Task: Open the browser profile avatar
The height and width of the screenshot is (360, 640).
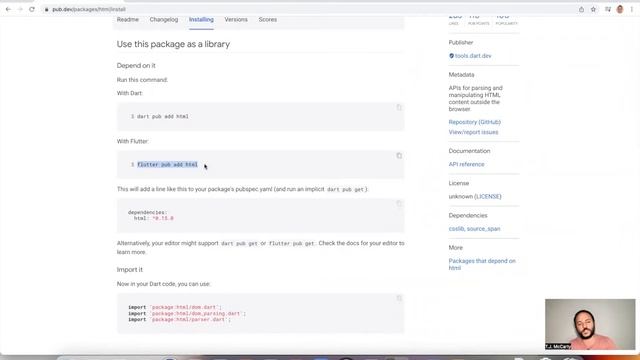Action: [620, 9]
